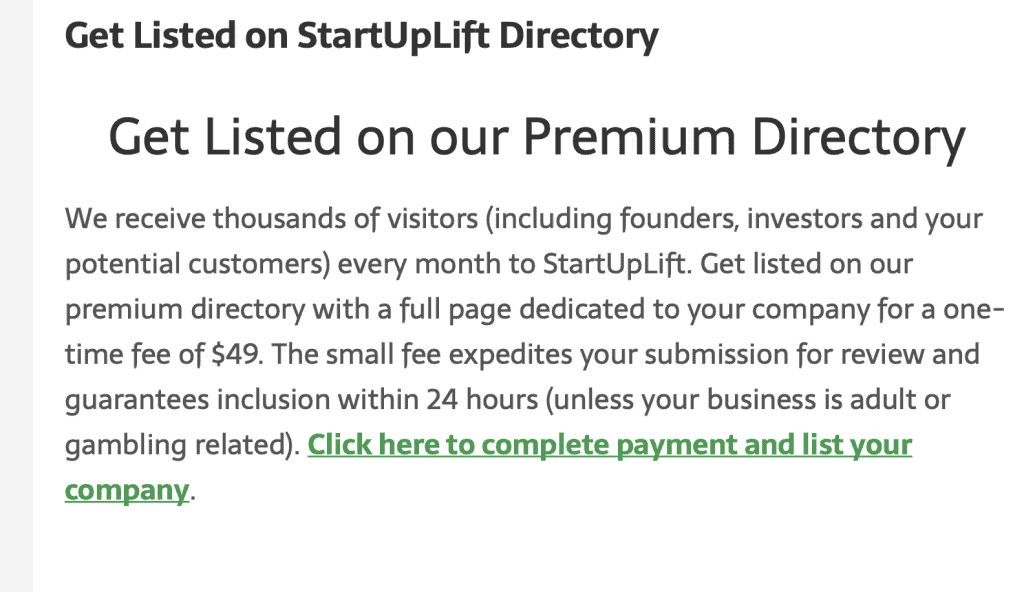Click 'premium directory' in the body text
Image resolution: width=1024 pixels, height=592 pixels.
click(x=185, y=310)
